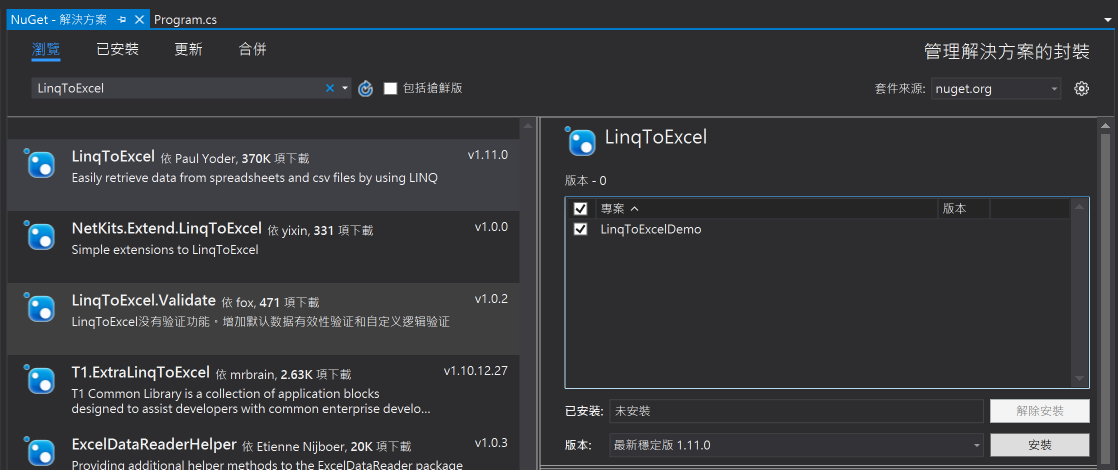Click T1.ExtraLinqToExcel package icon

(x=40, y=380)
